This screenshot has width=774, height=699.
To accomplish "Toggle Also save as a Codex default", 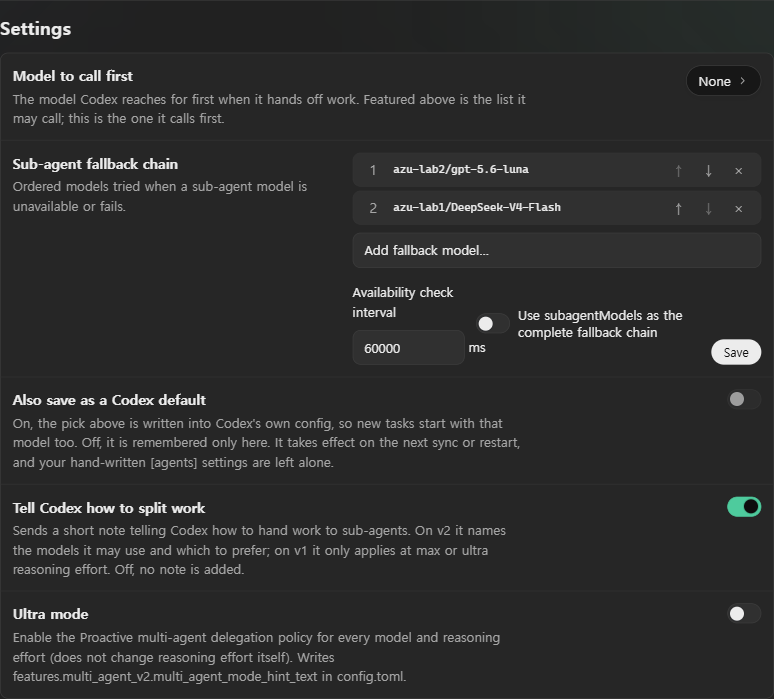I will (x=744, y=399).
